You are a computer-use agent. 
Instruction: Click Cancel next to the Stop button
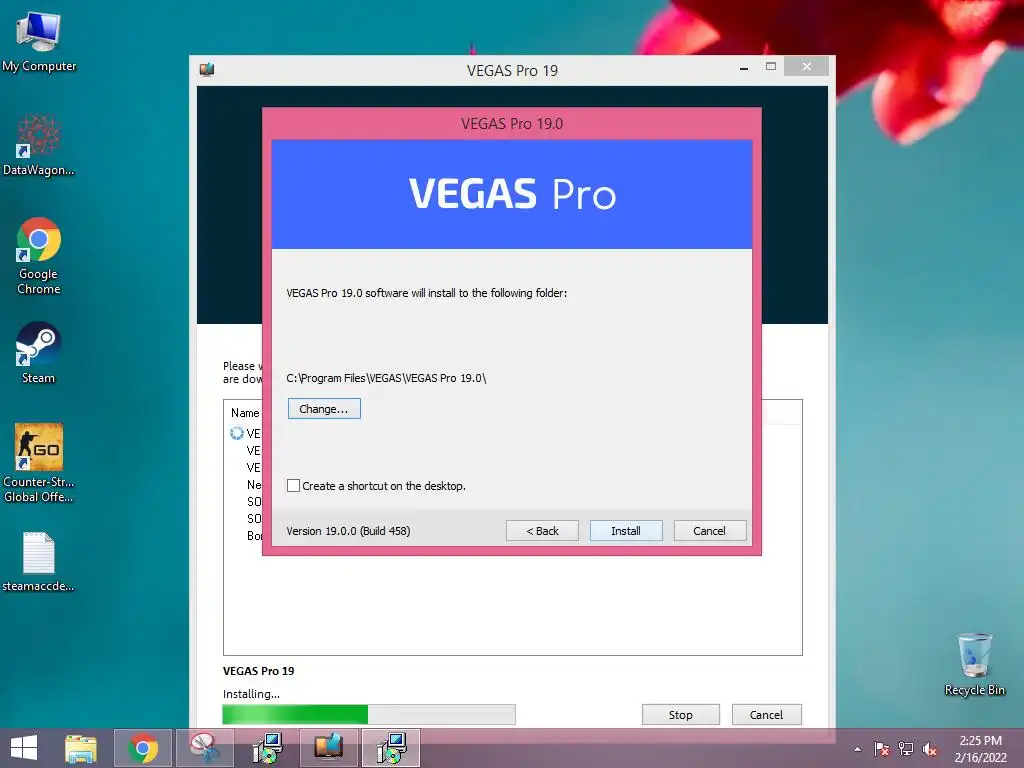[x=766, y=714]
